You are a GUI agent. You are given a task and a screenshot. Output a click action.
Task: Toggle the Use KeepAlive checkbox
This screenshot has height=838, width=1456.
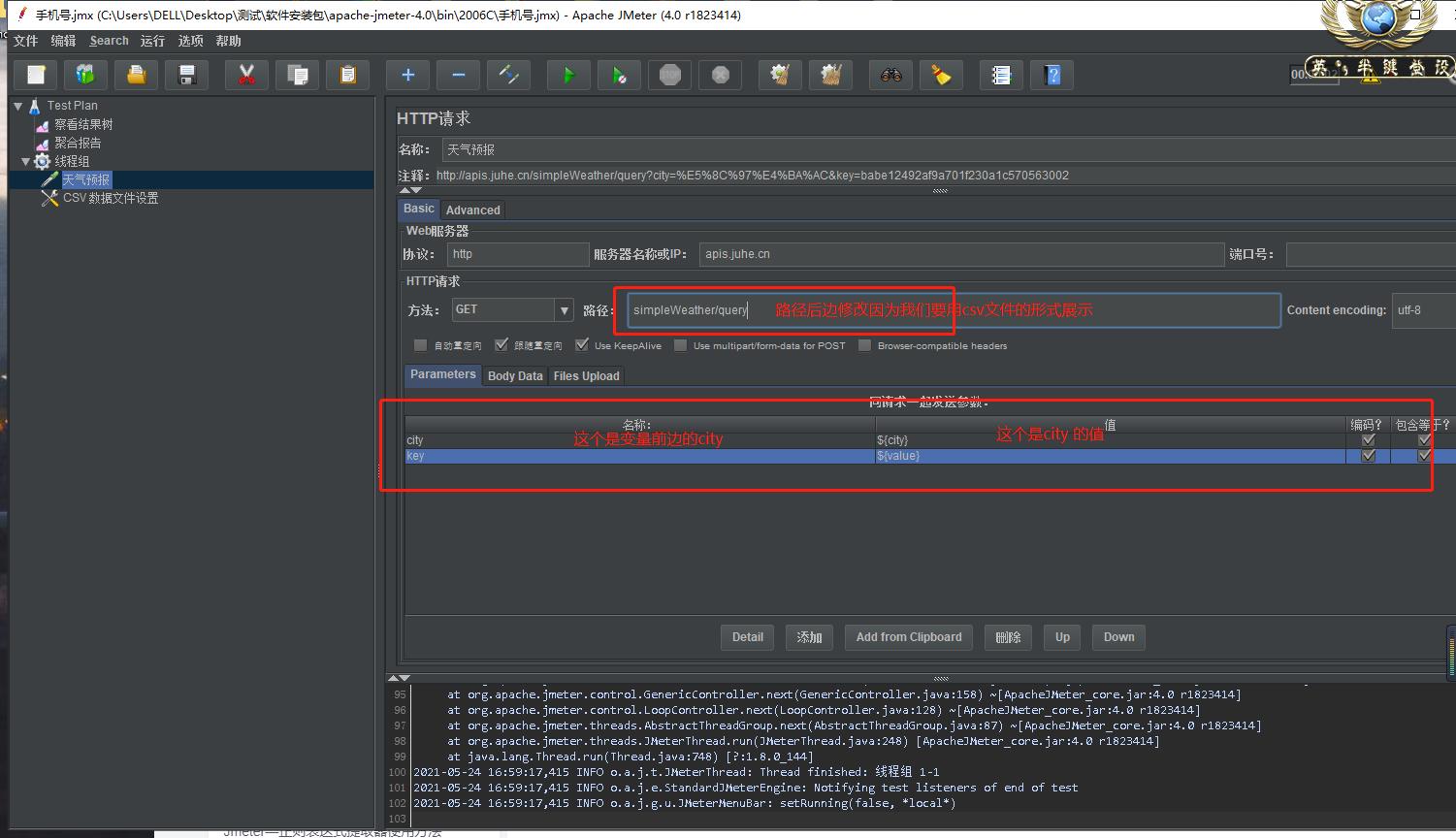tap(582, 345)
